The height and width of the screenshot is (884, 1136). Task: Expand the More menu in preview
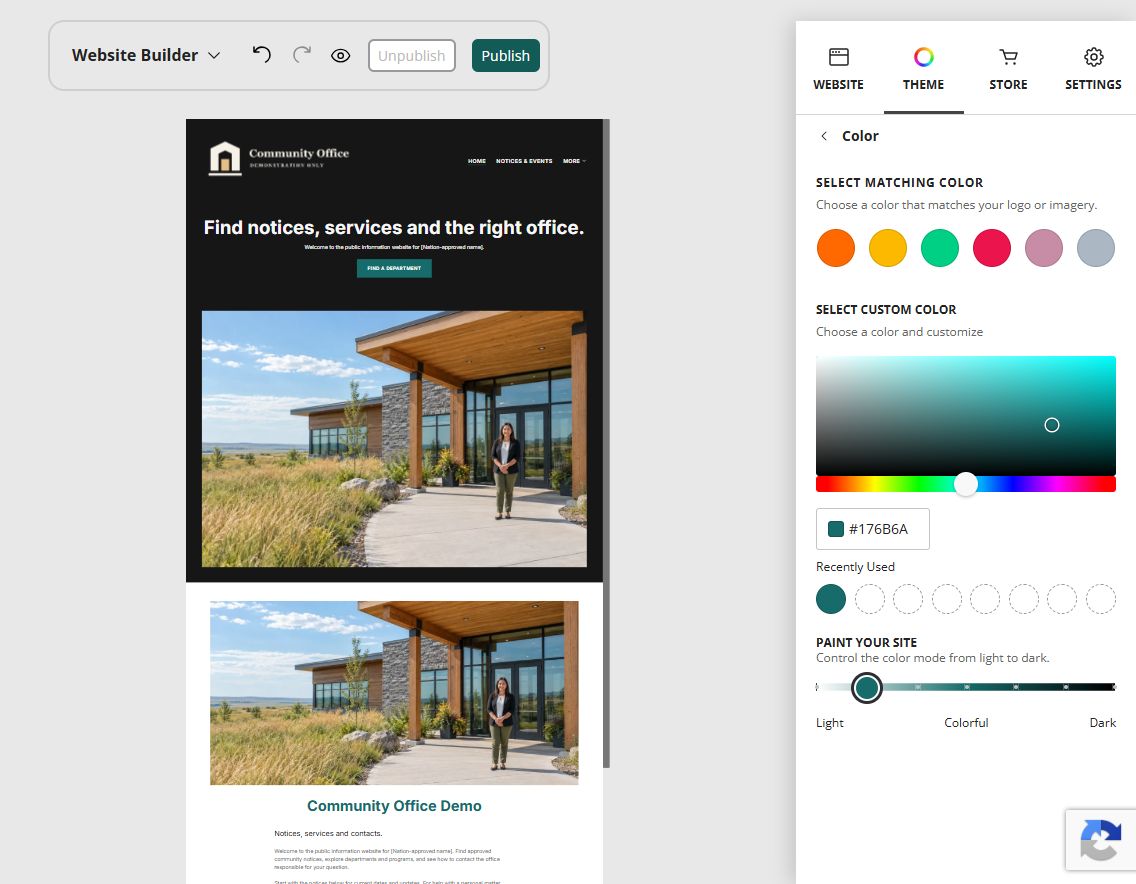[x=575, y=161]
